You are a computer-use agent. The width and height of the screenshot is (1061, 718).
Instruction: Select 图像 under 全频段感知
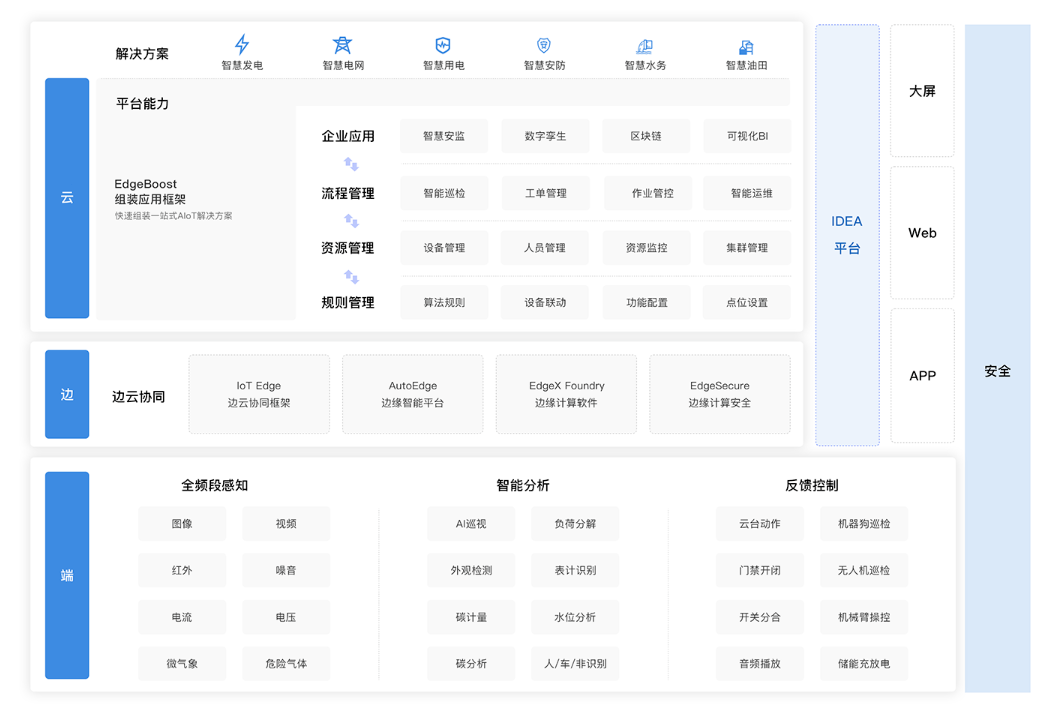[x=182, y=524]
